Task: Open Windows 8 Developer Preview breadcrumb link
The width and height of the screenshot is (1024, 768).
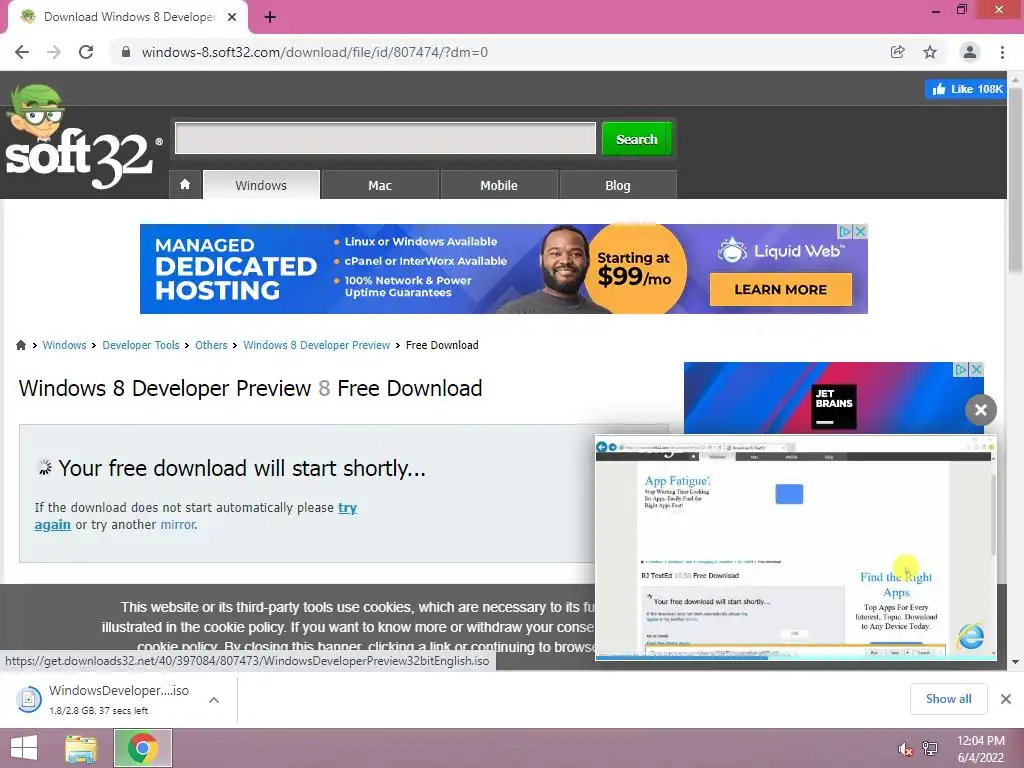Action: click(x=317, y=345)
